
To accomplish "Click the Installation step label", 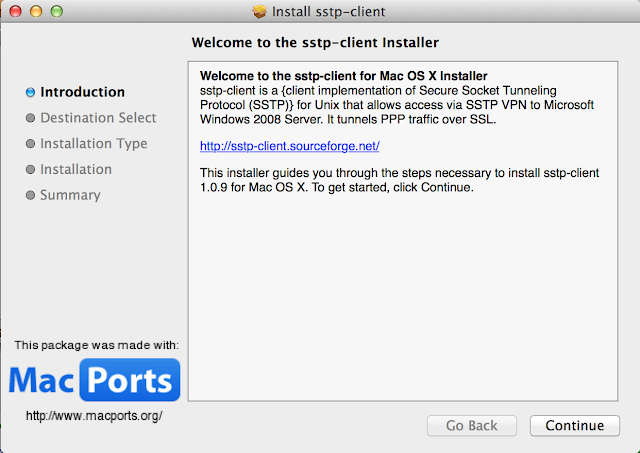I will click(x=76, y=170).
